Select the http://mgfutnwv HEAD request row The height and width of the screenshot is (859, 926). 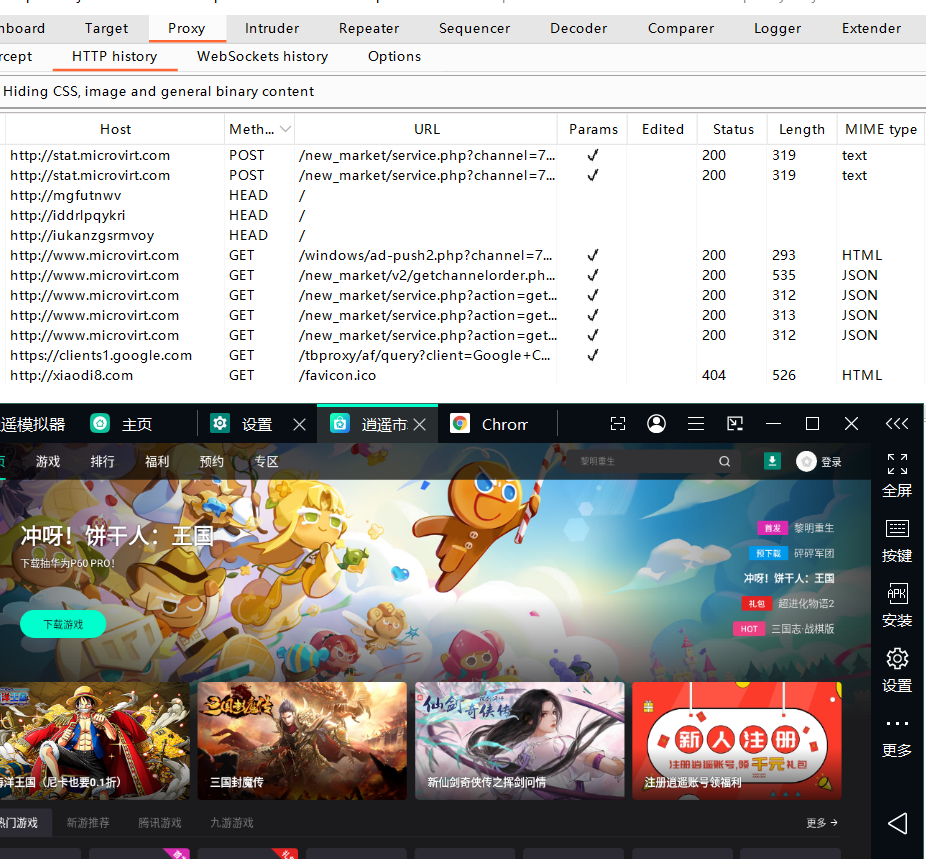point(463,195)
